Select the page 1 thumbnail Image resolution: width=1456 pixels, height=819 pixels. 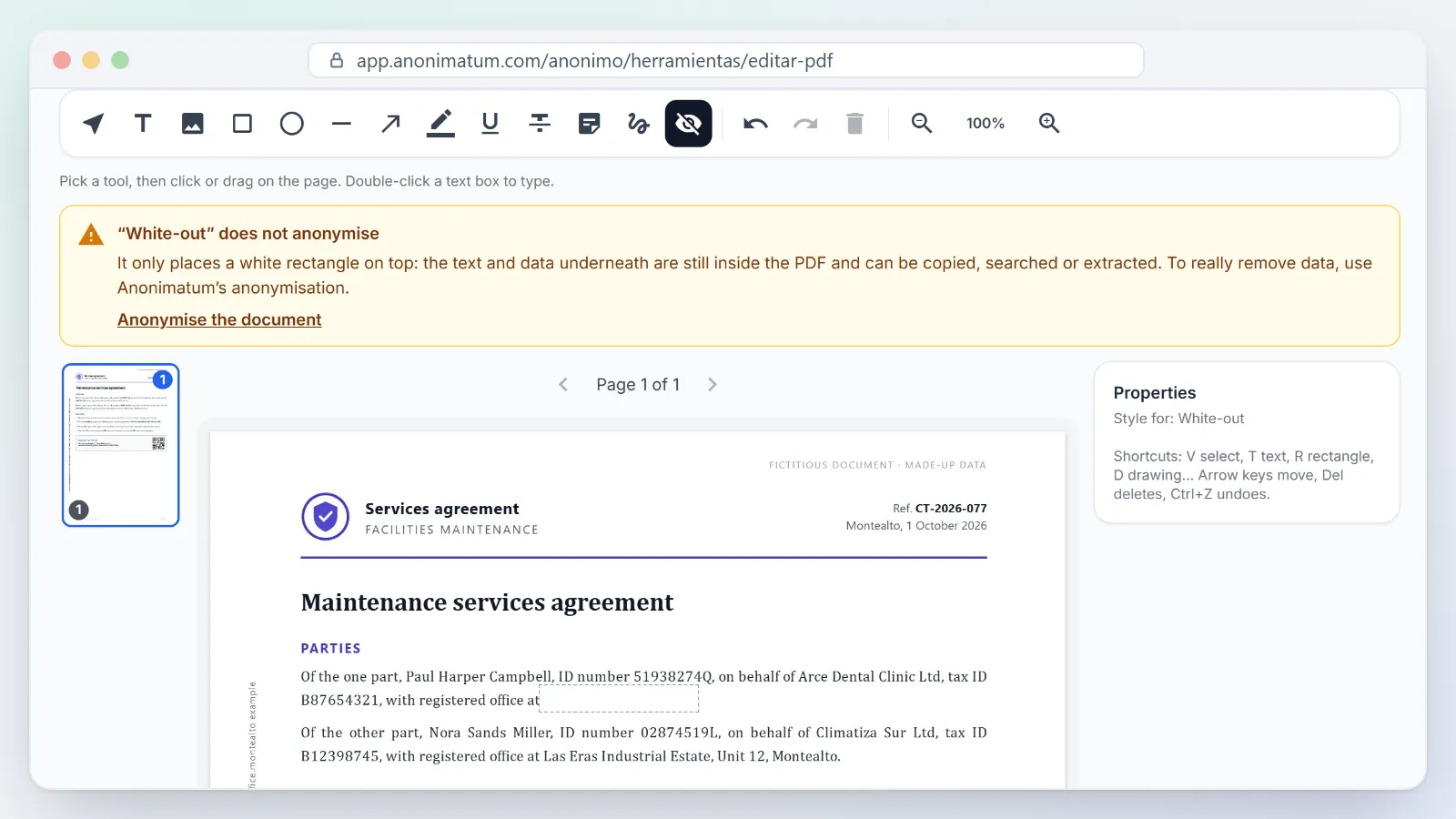coord(121,445)
